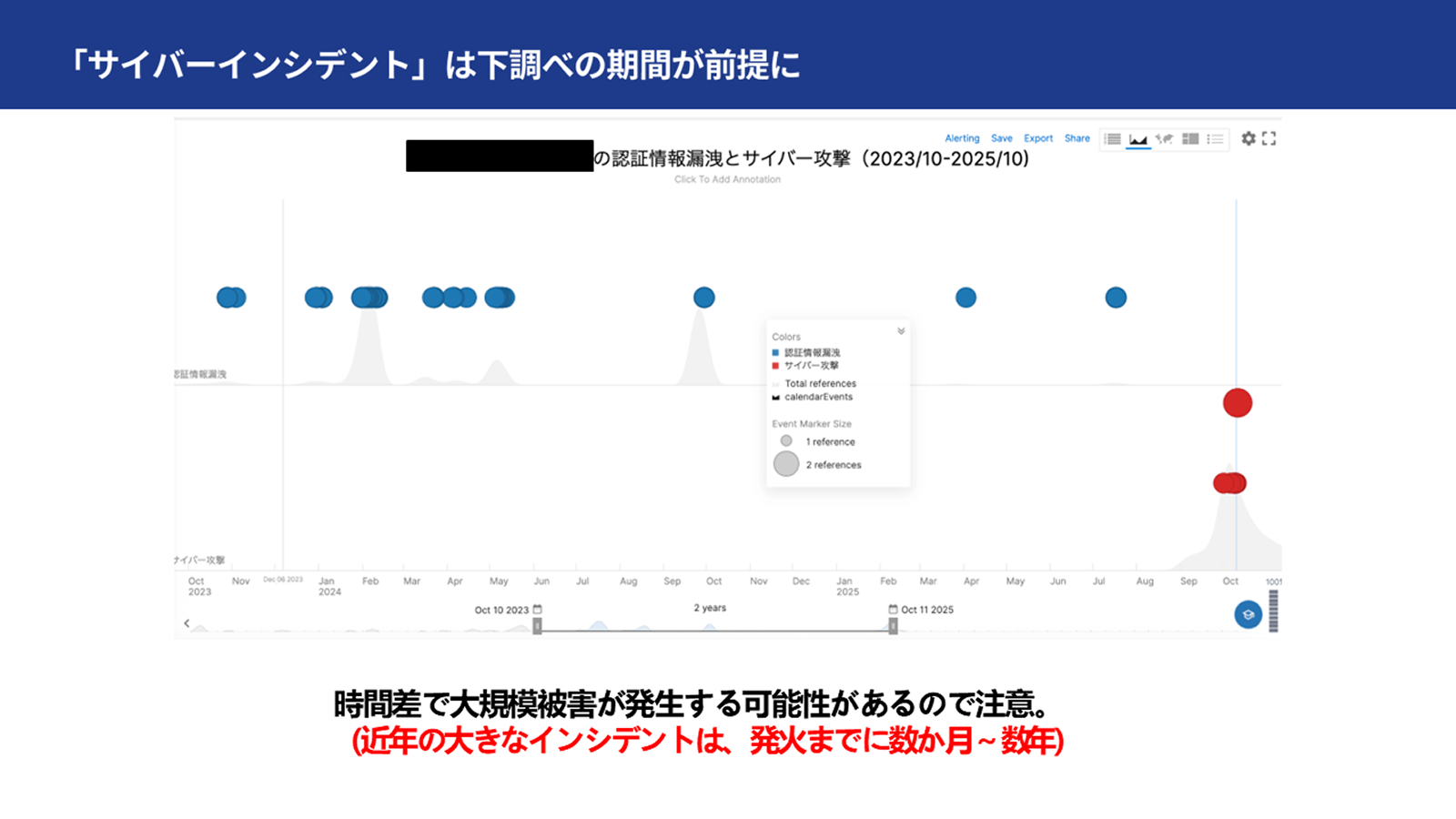
Task: Toggle the blue 認証情報漏洩 legend color
Action: [x=775, y=352]
